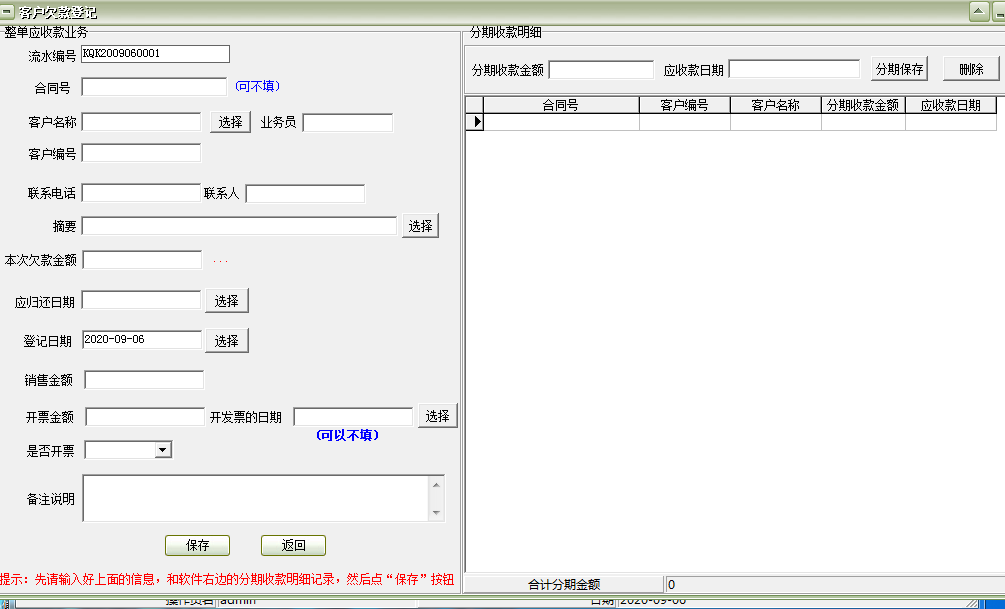The image size is (1005, 609).
Task: Click the 删除 delete button
Action: [971, 69]
